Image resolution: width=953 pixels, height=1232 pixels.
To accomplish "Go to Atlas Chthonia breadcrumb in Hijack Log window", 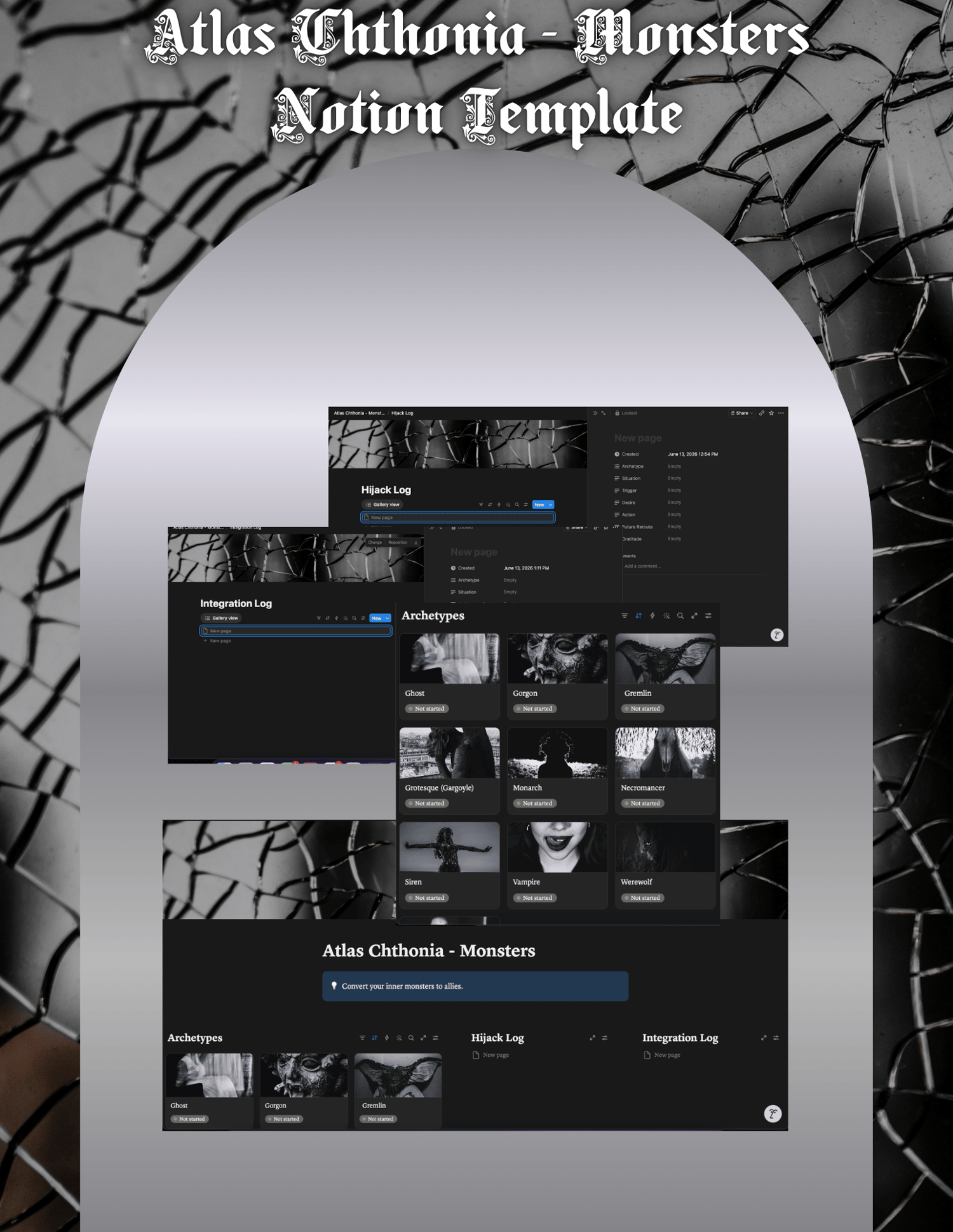I will point(359,413).
